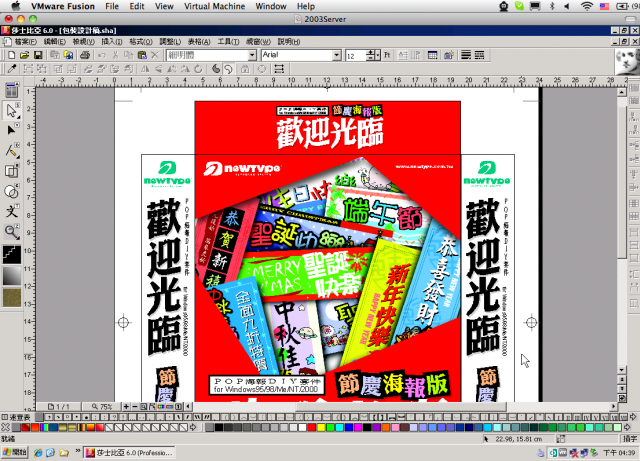Click the pie-shape icon in second toolbar

[216, 69]
